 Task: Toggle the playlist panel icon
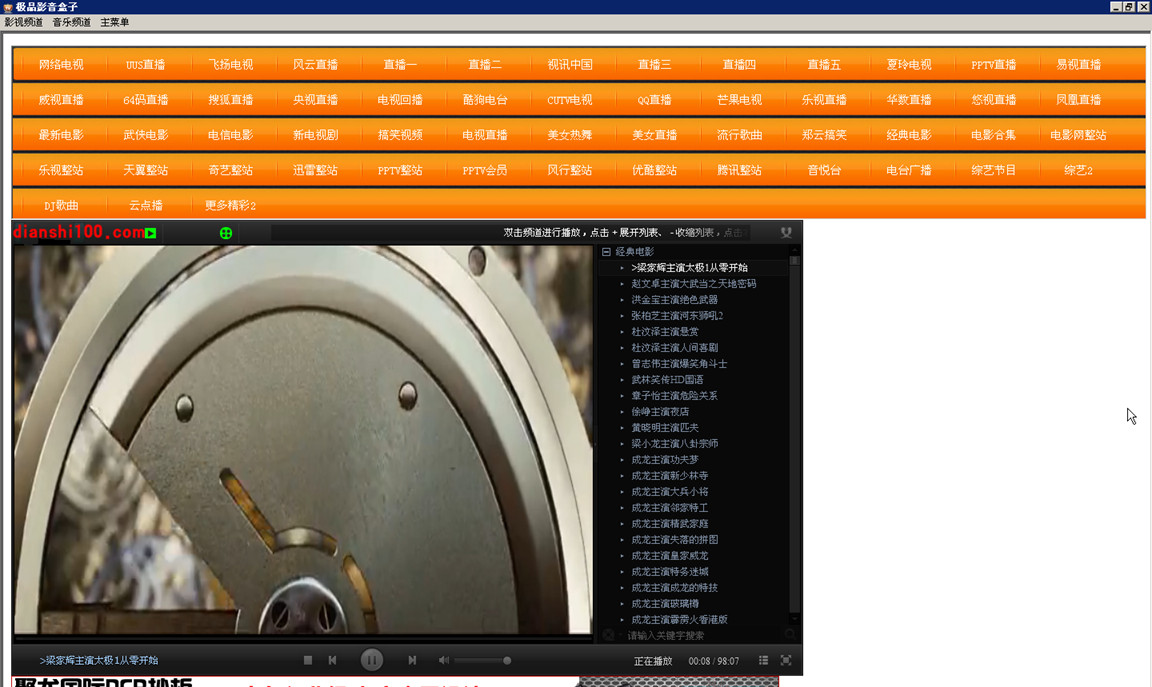[763, 661]
